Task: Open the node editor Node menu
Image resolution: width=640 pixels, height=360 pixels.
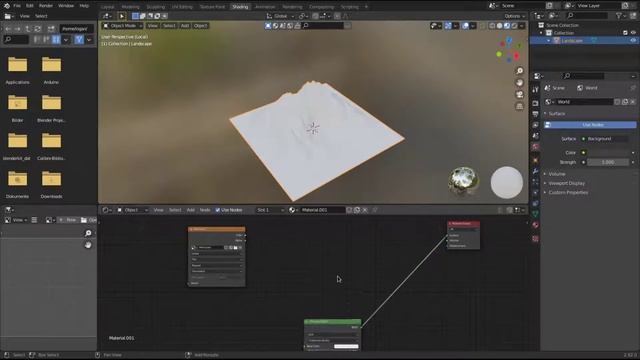Action: [204, 210]
